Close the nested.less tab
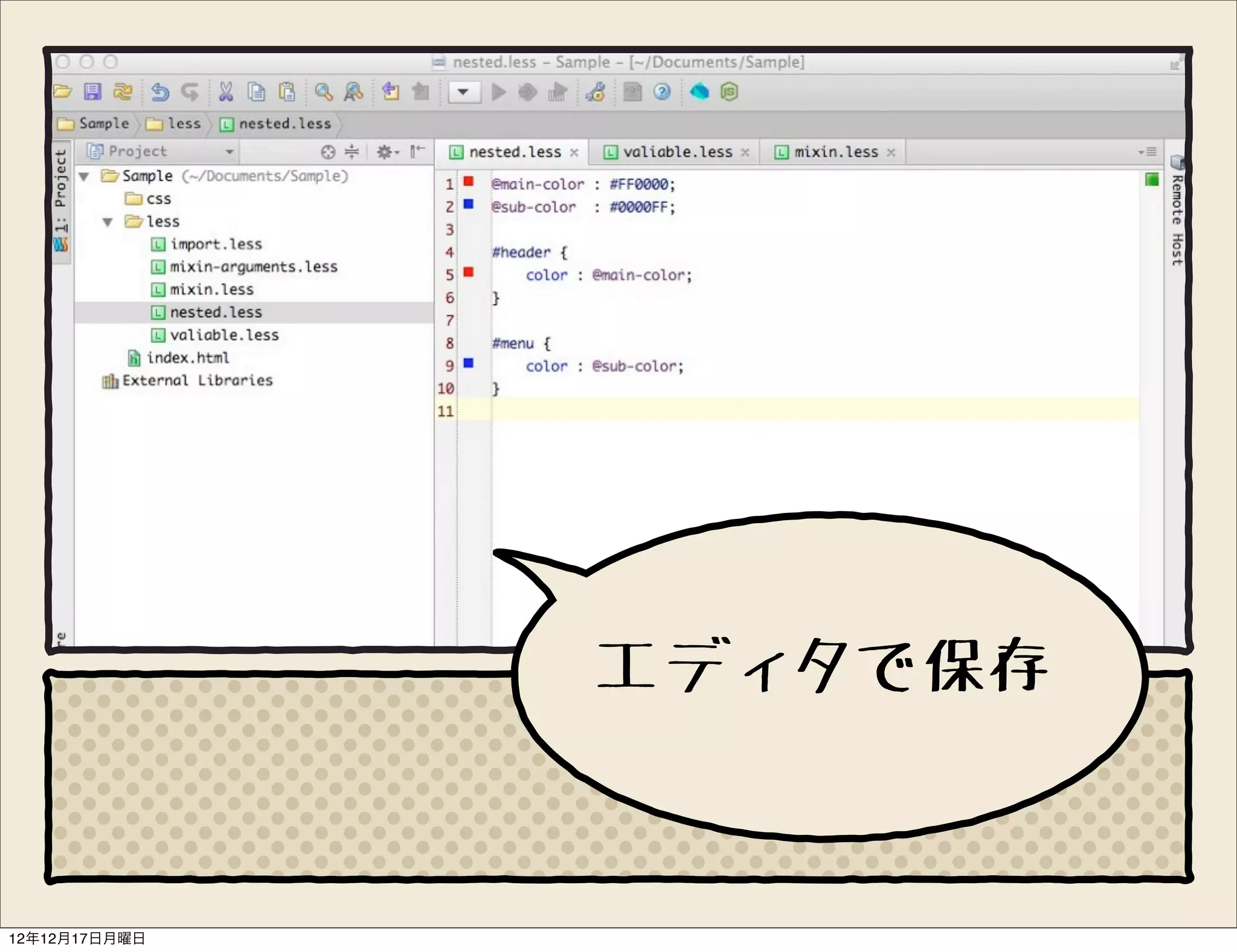This screenshot has height=952, width=1237. coord(574,153)
